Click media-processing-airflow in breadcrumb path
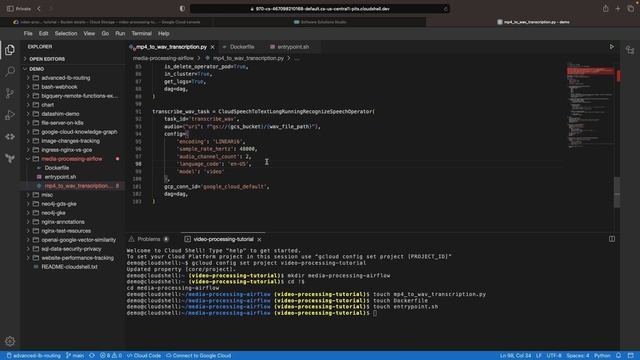This screenshot has height=360, width=640. [x=163, y=58]
